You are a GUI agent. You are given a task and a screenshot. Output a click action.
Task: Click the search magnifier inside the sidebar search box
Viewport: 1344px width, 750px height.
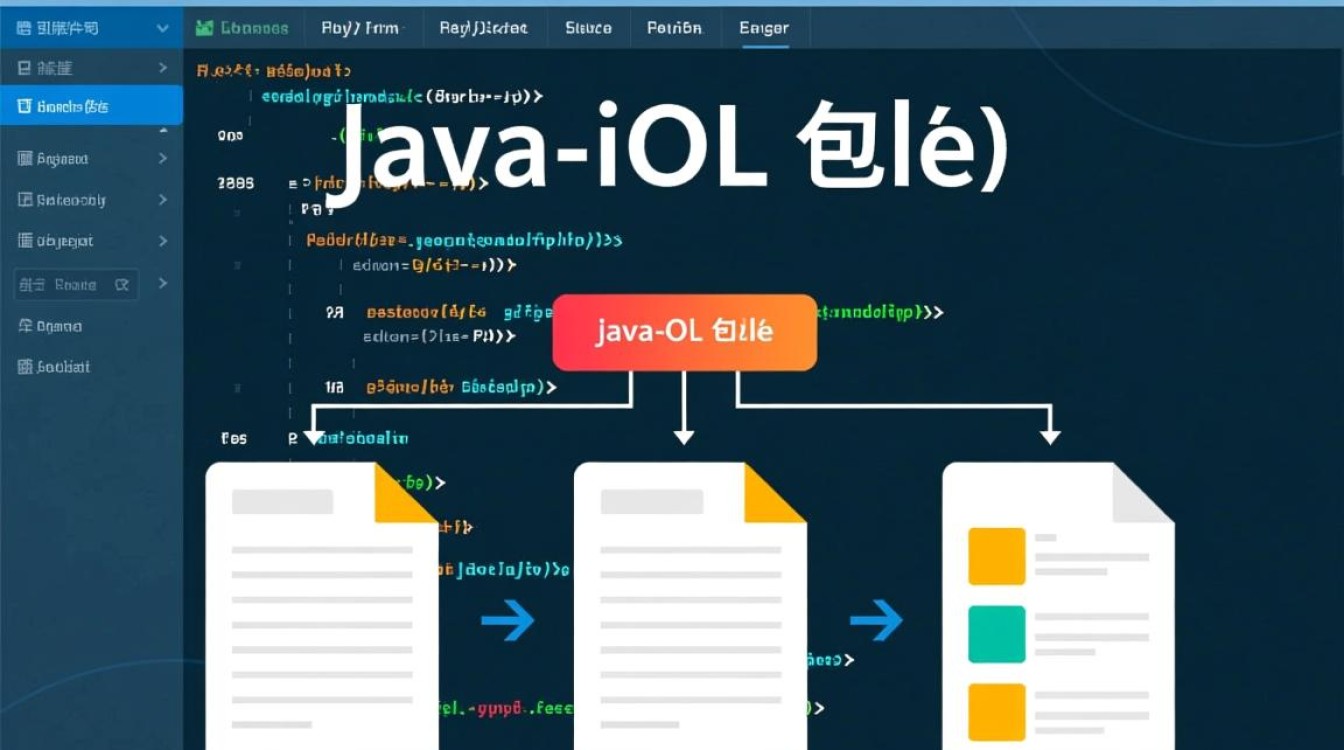122,284
